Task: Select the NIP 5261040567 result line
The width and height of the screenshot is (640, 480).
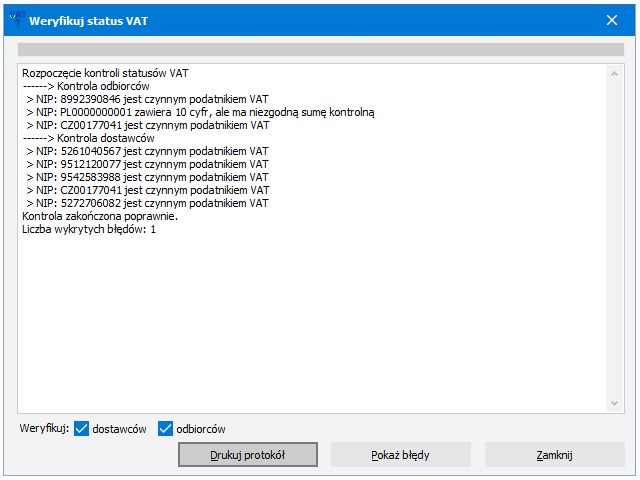Action: pos(147,151)
